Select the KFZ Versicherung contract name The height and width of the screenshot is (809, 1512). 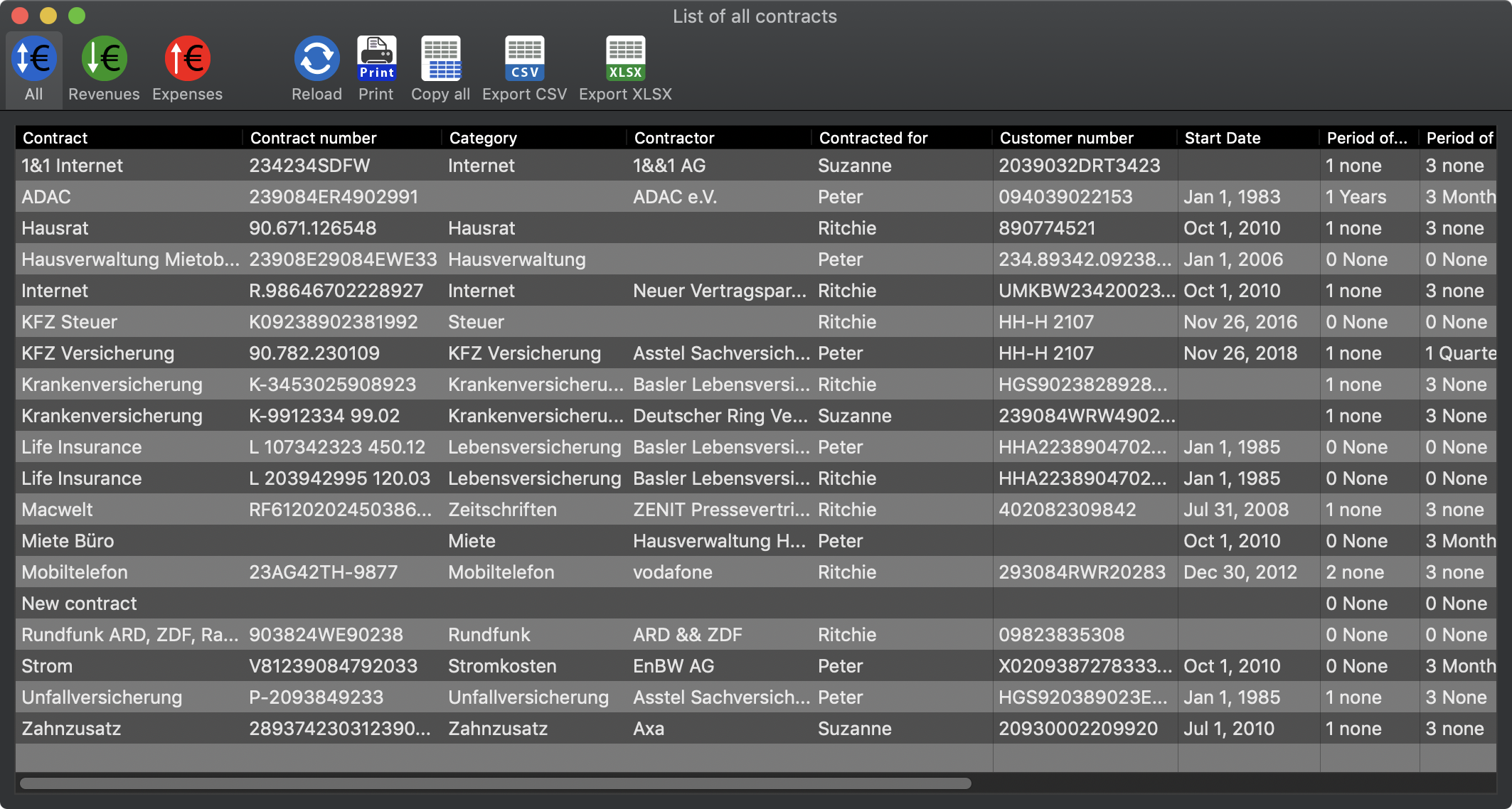tap(97, 353)
